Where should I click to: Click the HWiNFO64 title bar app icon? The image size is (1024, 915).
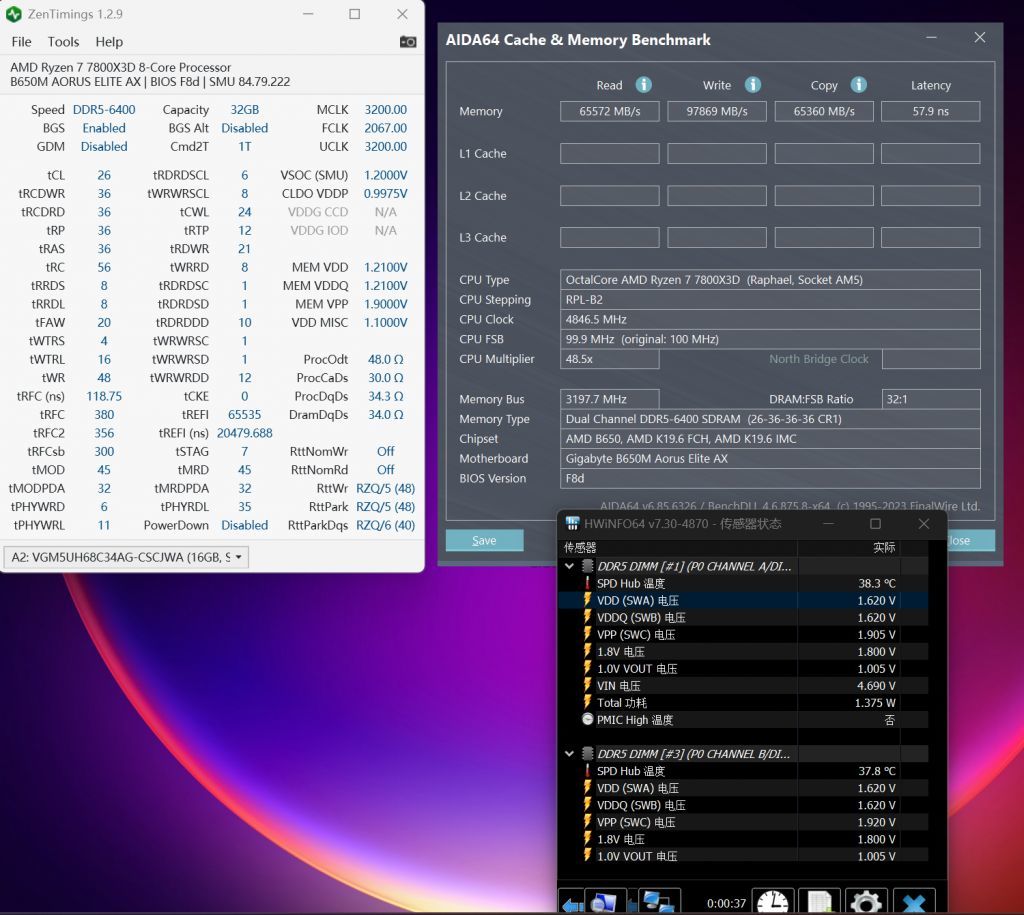(572, 523)
